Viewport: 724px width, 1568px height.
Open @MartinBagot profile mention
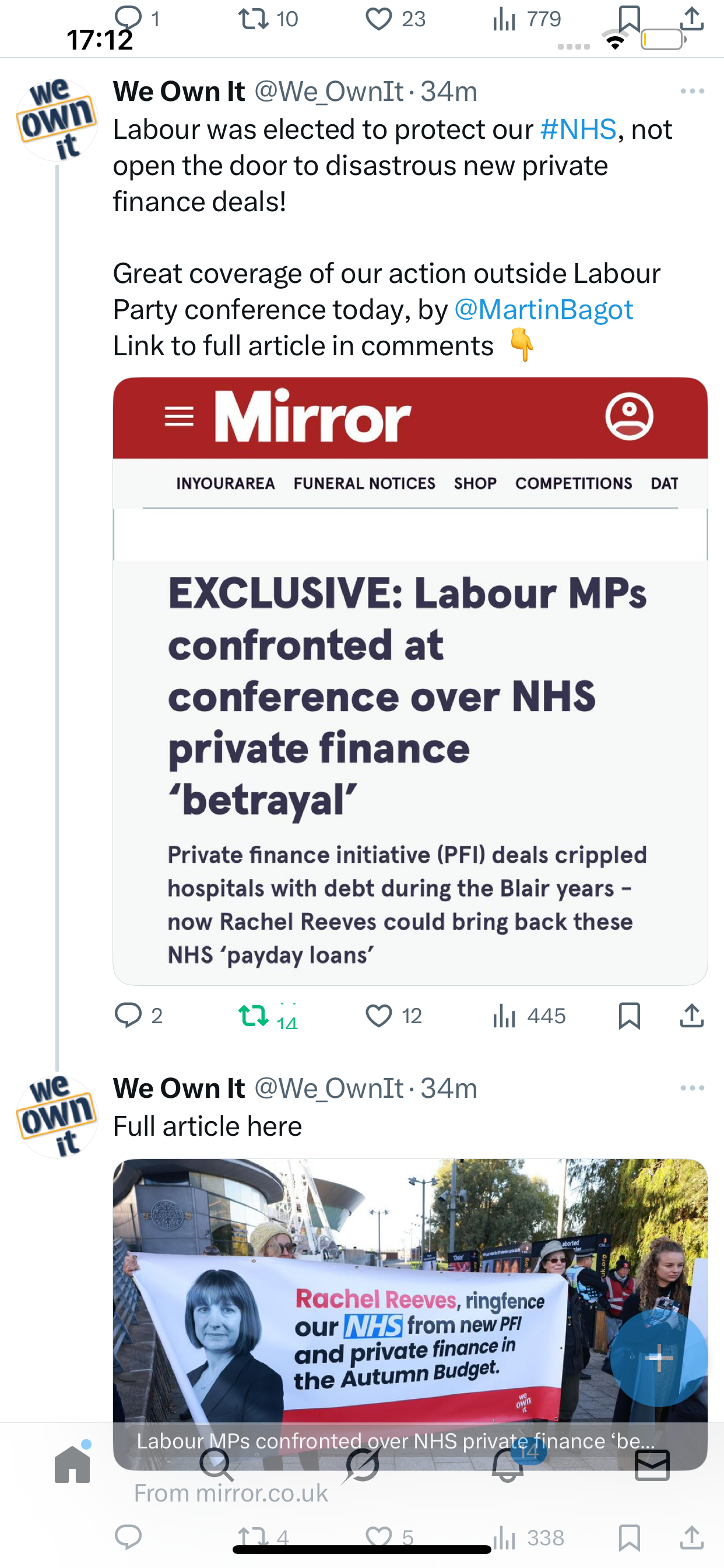[543, 310]
